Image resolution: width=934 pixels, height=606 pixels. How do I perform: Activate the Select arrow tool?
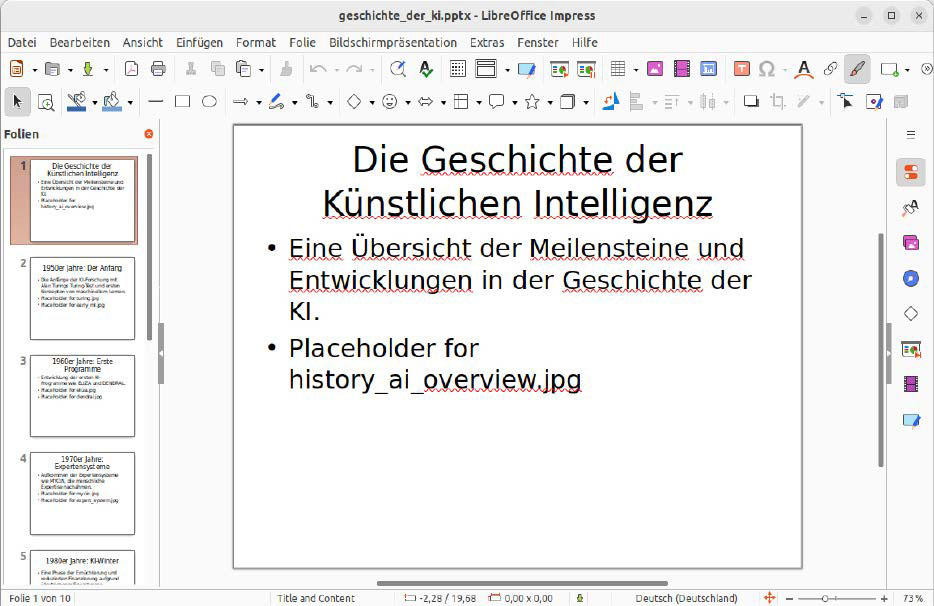click(x=17, y=102)
